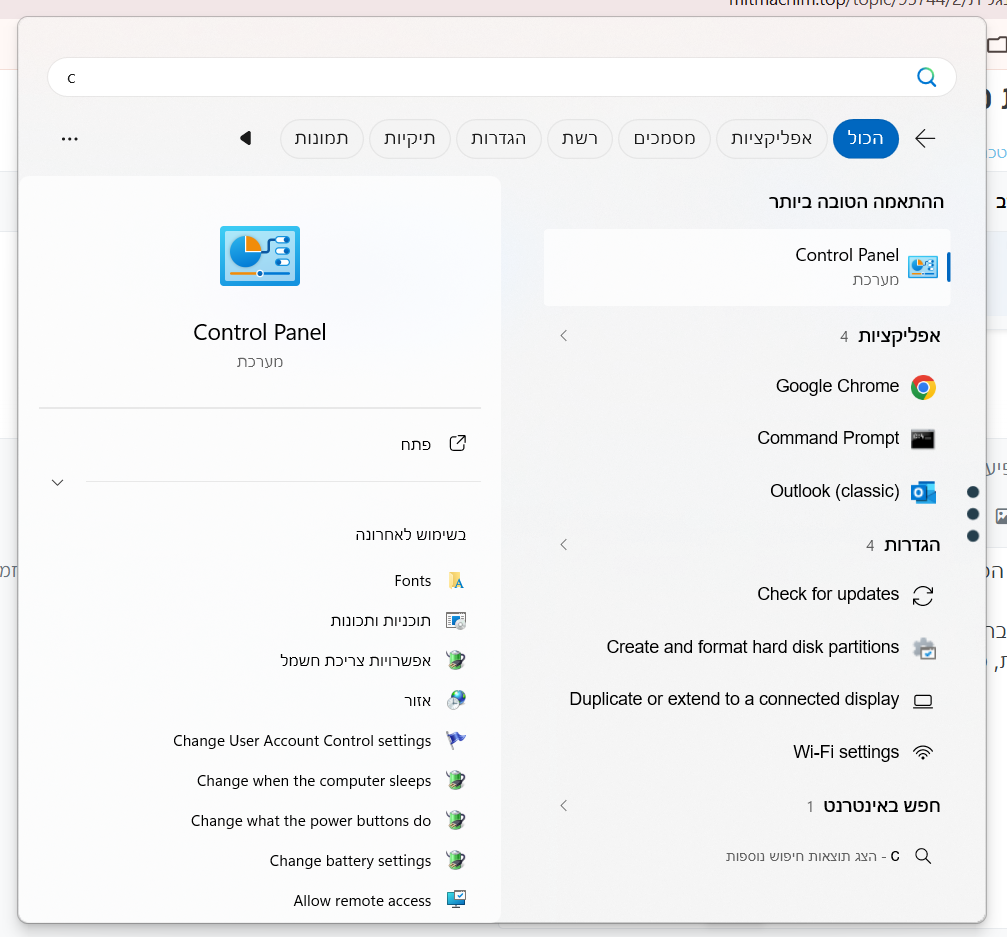
Task: Click the connected display monitor icon
Action: 923,700
